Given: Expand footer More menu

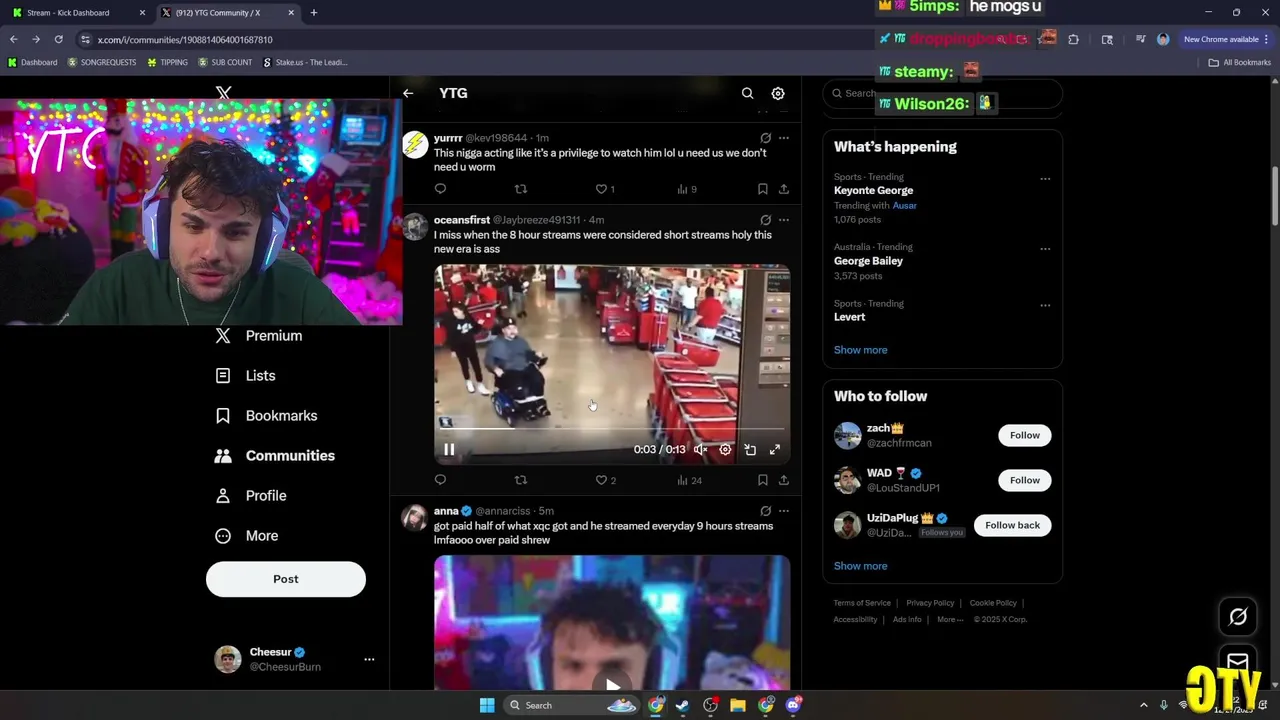Looking at the screenshot, I should (950, 619).
